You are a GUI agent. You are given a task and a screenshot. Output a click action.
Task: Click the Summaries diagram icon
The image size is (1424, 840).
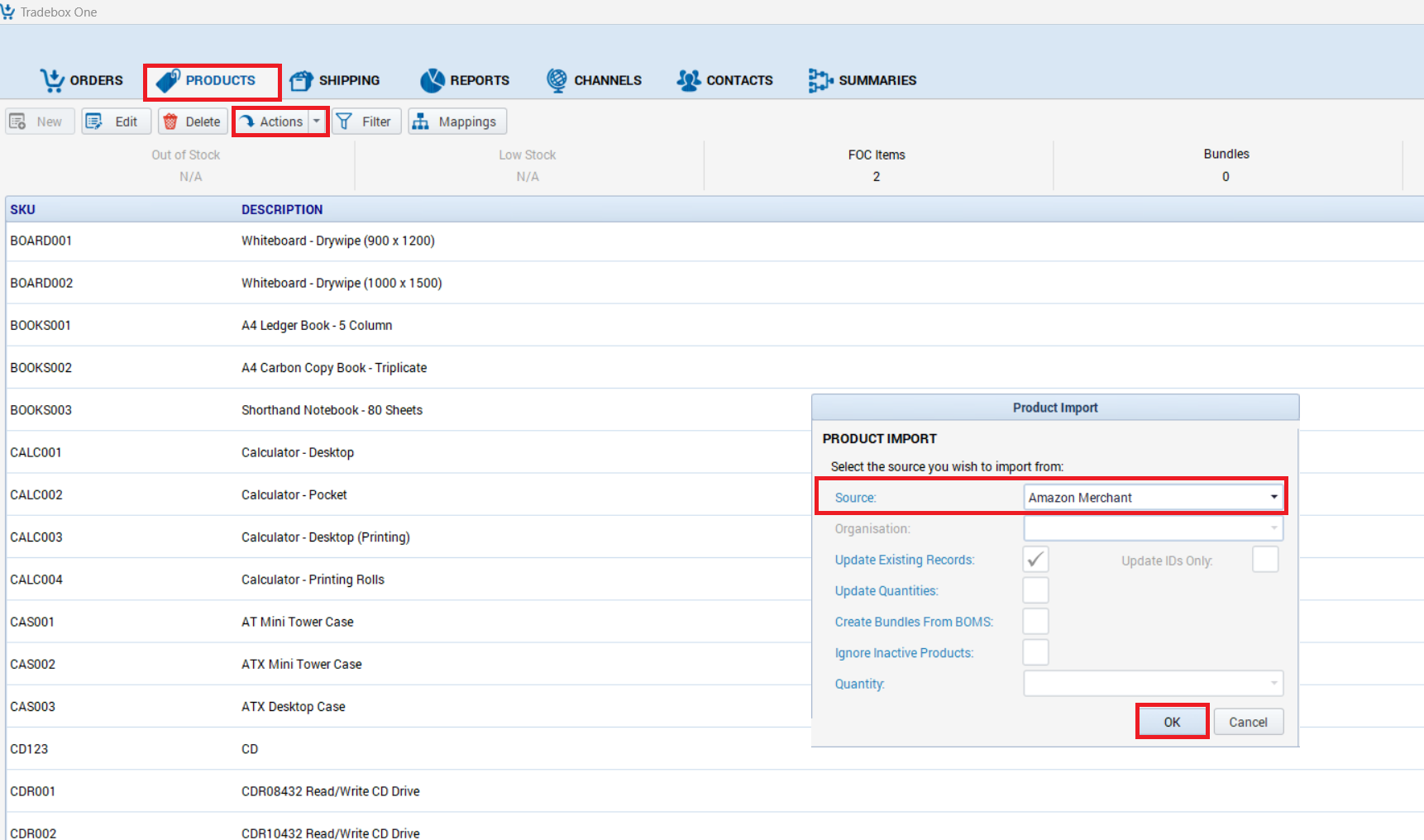pyautogui.click(x=820, y=80)
